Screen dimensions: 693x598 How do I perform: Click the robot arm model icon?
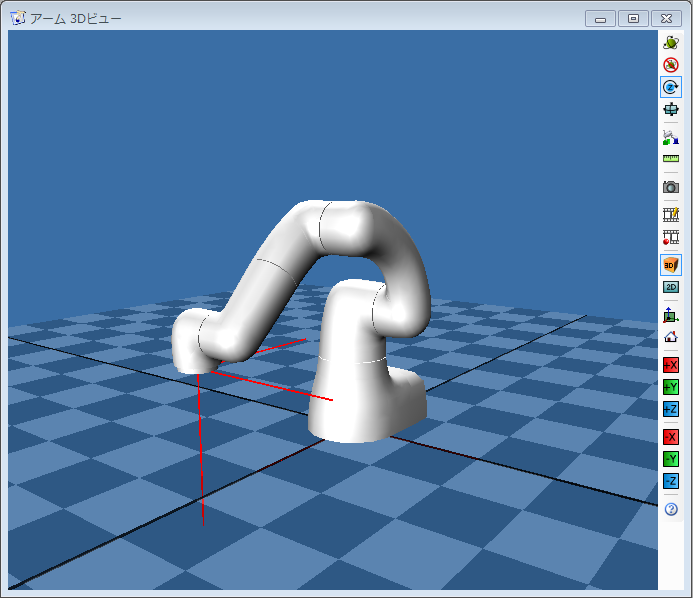click(x=671, y=136)
